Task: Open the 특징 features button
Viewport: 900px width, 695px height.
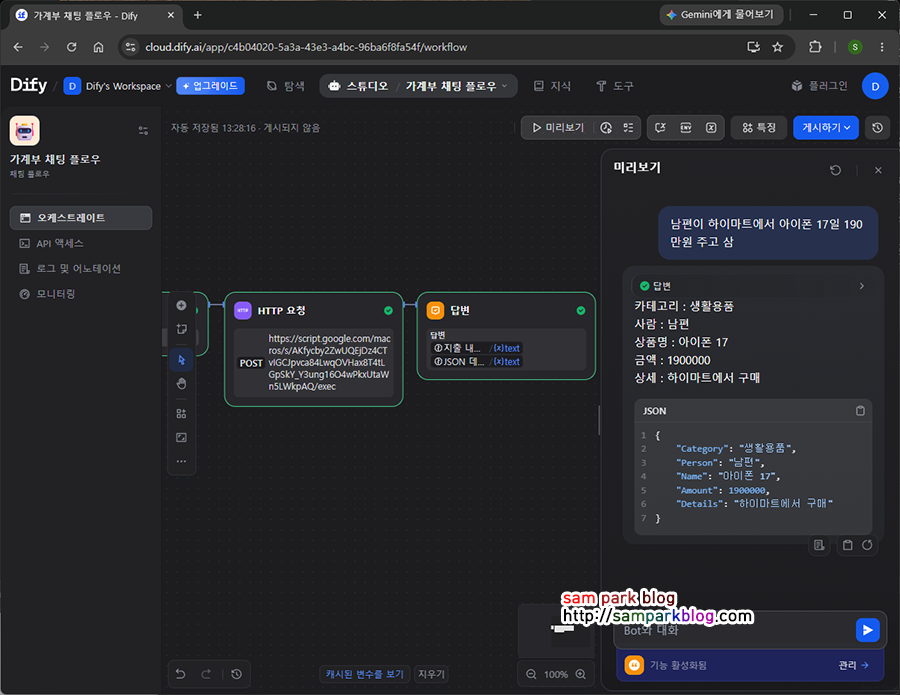Action: coord(759,127)
